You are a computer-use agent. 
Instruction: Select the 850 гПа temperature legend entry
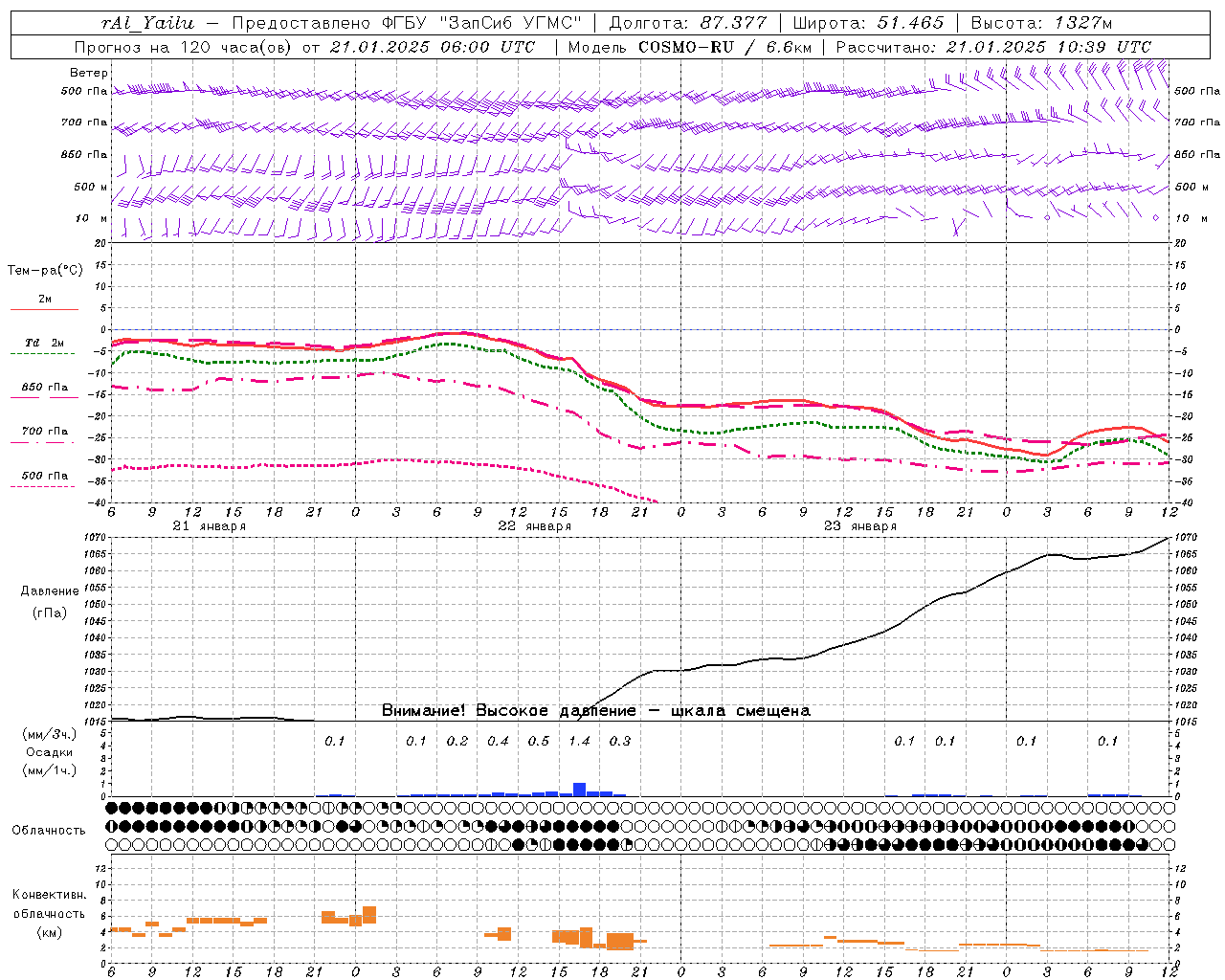pyautogui.click(x=45, y=388)
